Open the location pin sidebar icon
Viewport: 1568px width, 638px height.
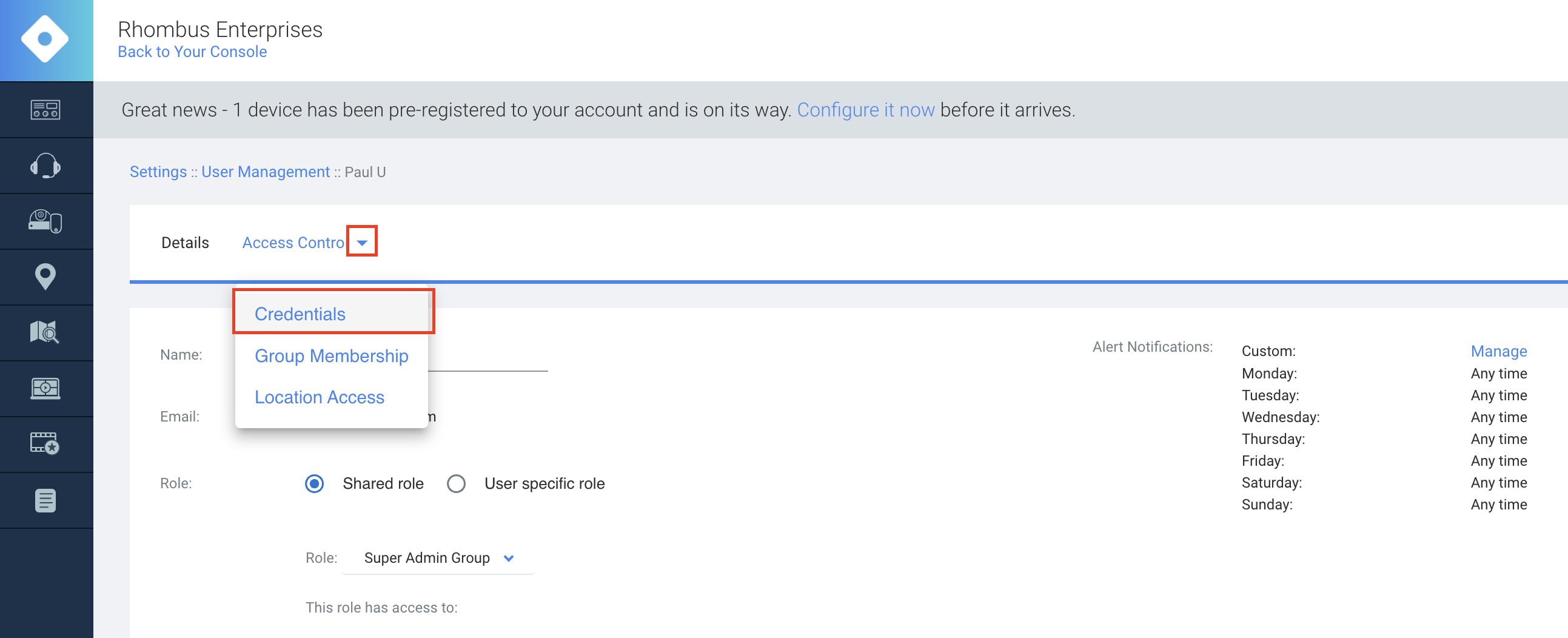point(45,277)
